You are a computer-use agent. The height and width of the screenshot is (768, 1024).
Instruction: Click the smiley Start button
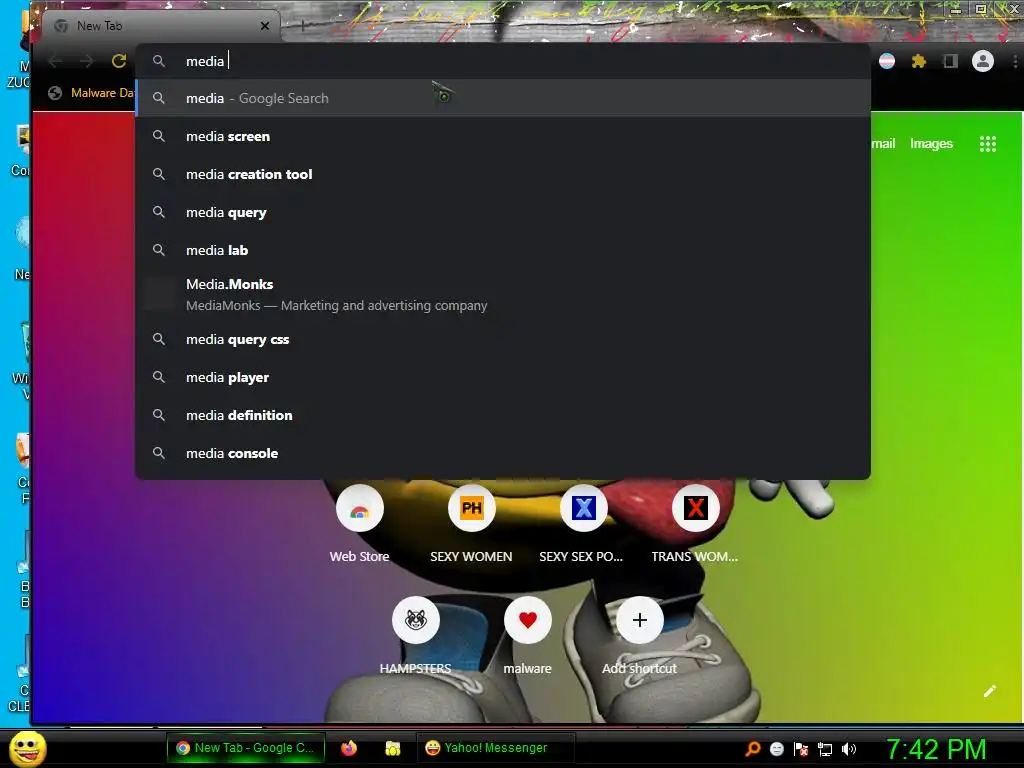point(27,748)
